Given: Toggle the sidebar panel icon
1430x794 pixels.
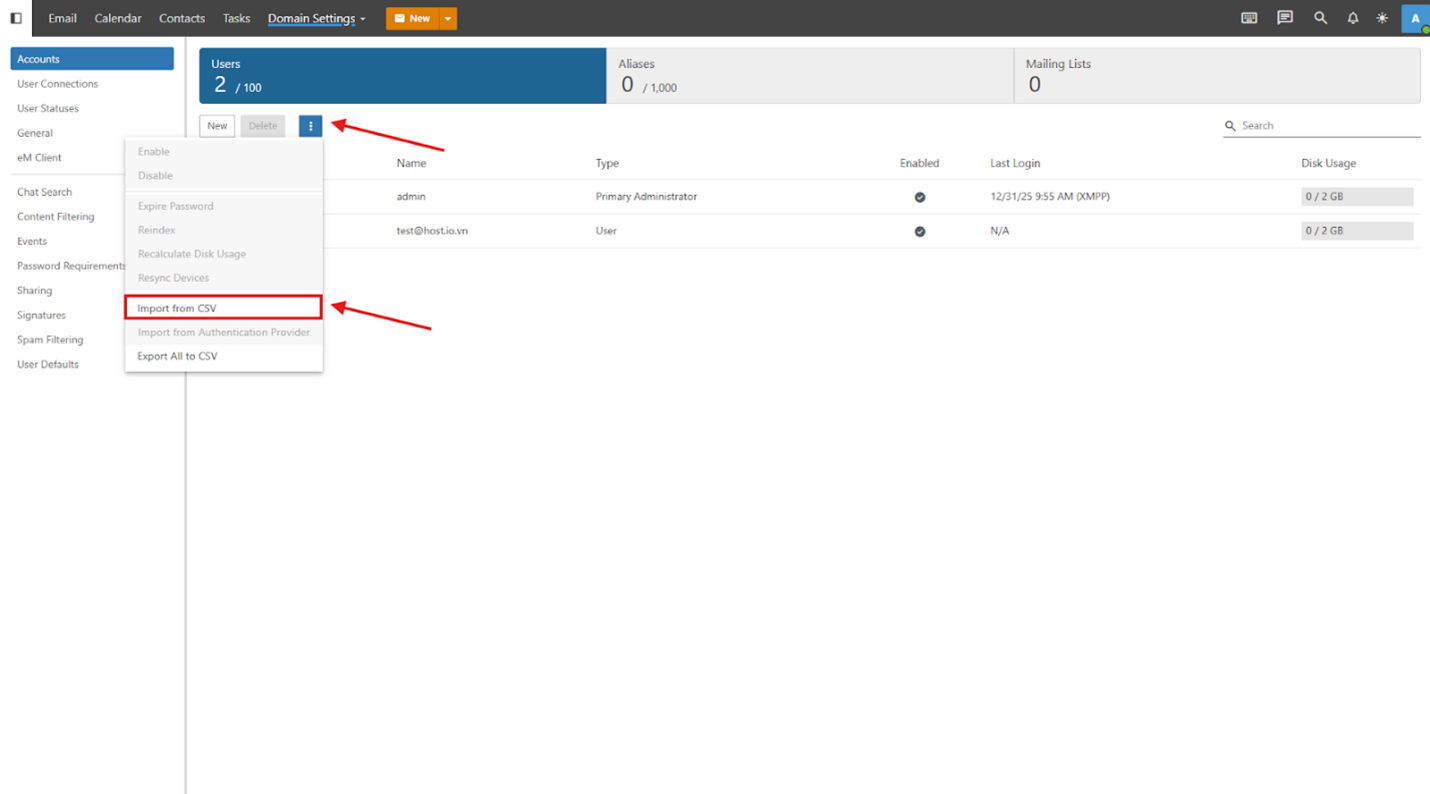Looking at the screenshot, I should pos(16,18).
